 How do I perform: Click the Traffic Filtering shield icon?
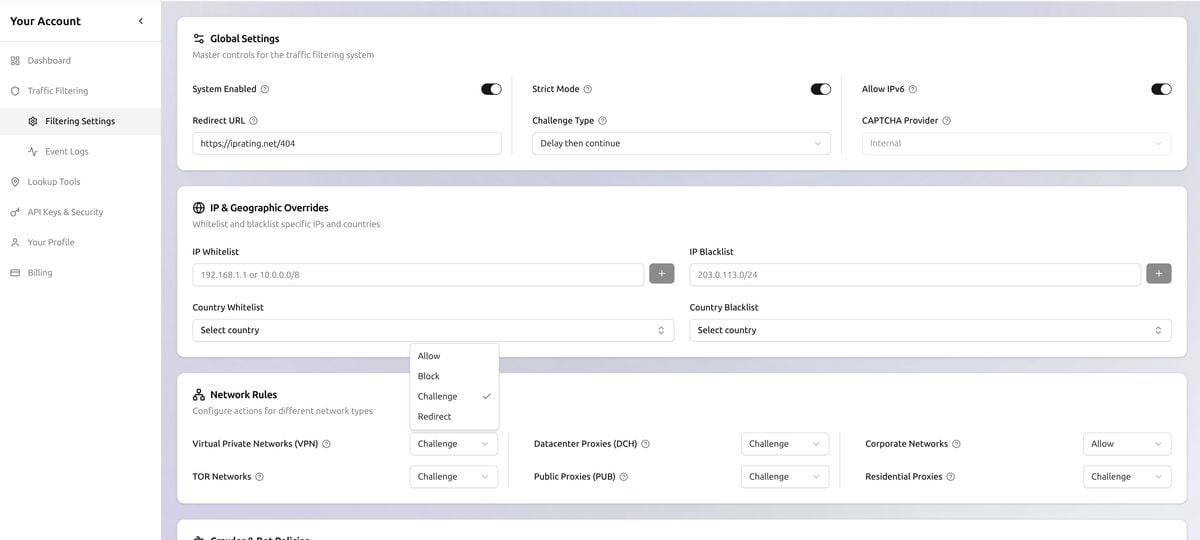pos(15,91)
